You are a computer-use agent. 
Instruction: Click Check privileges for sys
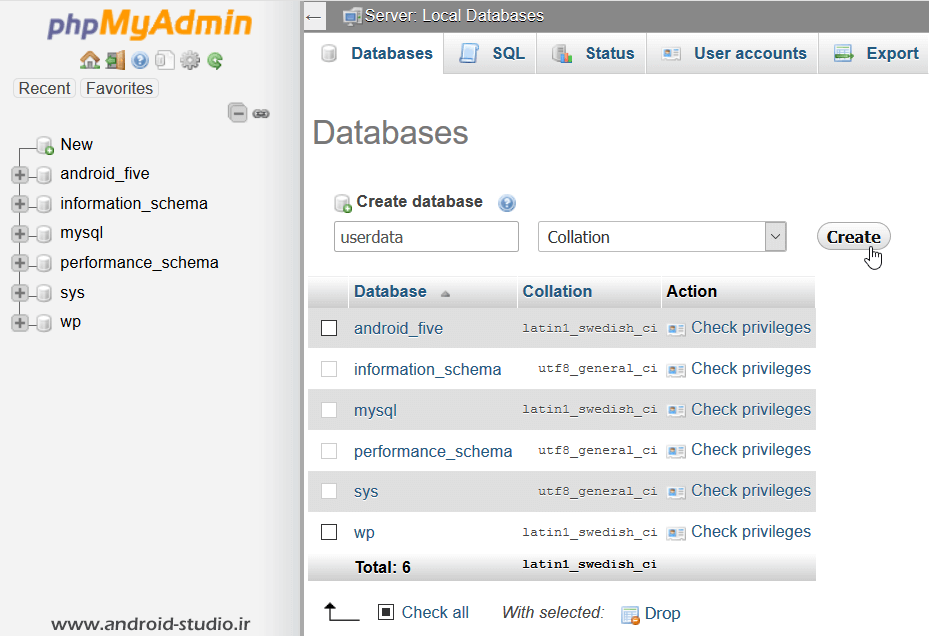coord(751,491)
